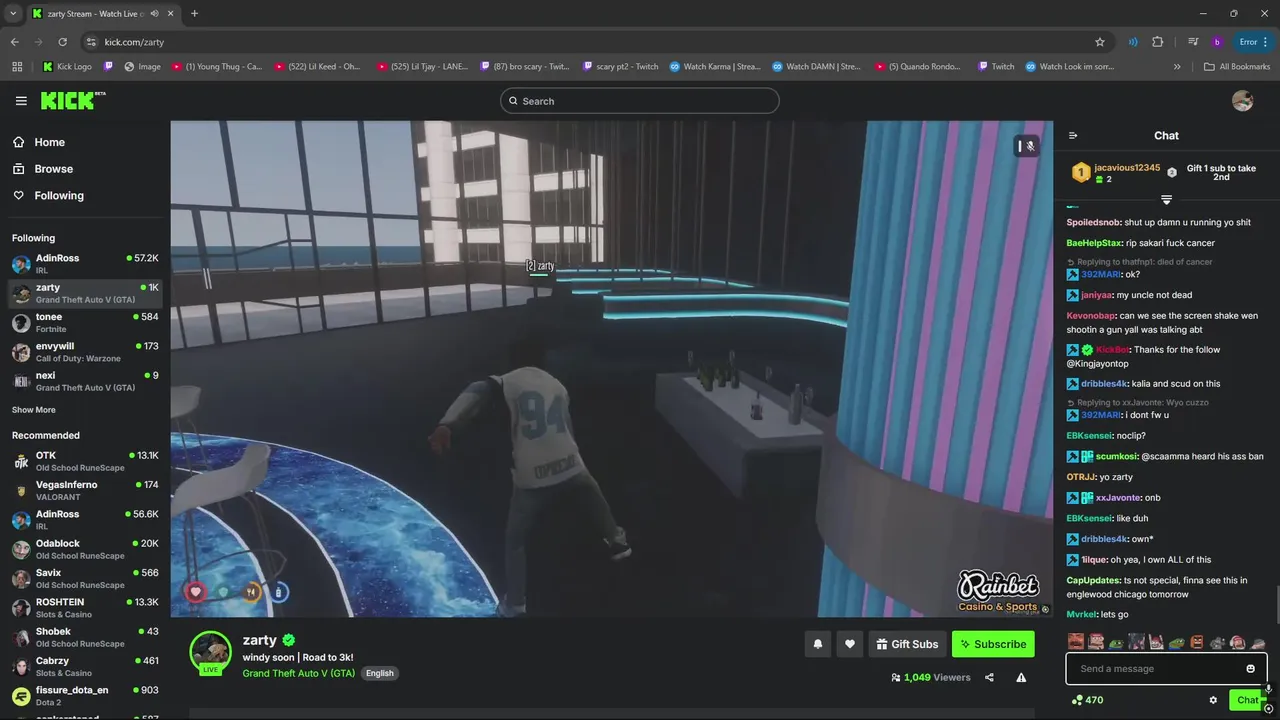Report stream with the warning triangle icon
The width and height of the screenshot is (1280, 720).
pyautogui.click(x=1021, y=677)
